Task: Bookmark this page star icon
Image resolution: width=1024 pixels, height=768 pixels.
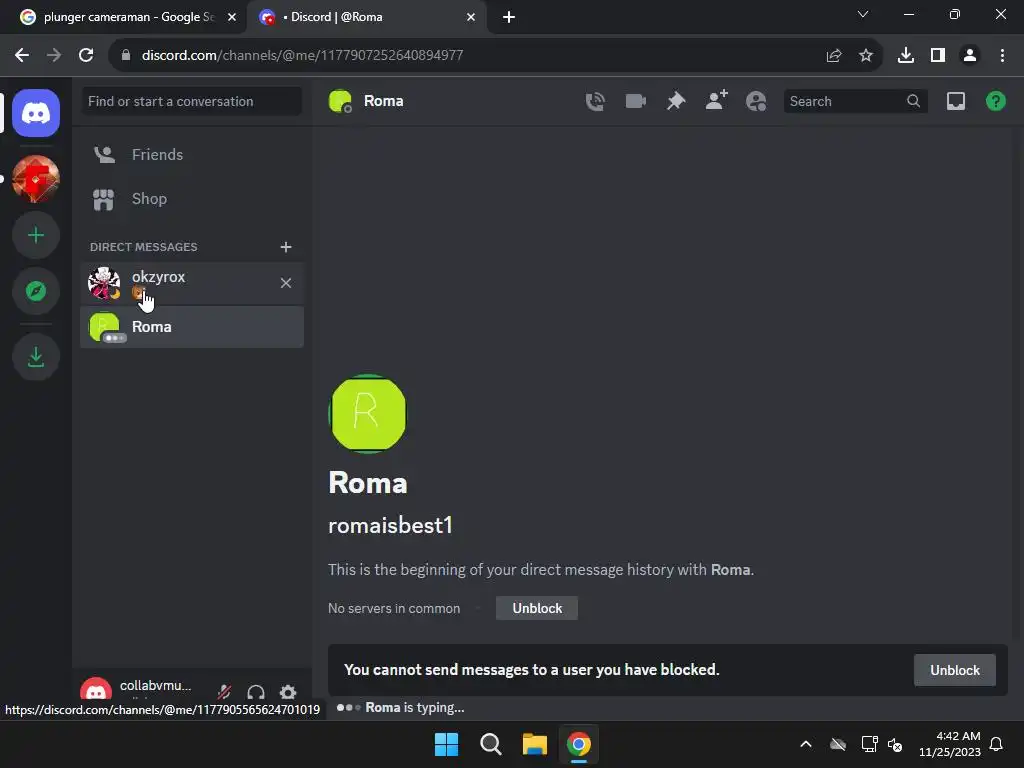Action: point(866,56)
